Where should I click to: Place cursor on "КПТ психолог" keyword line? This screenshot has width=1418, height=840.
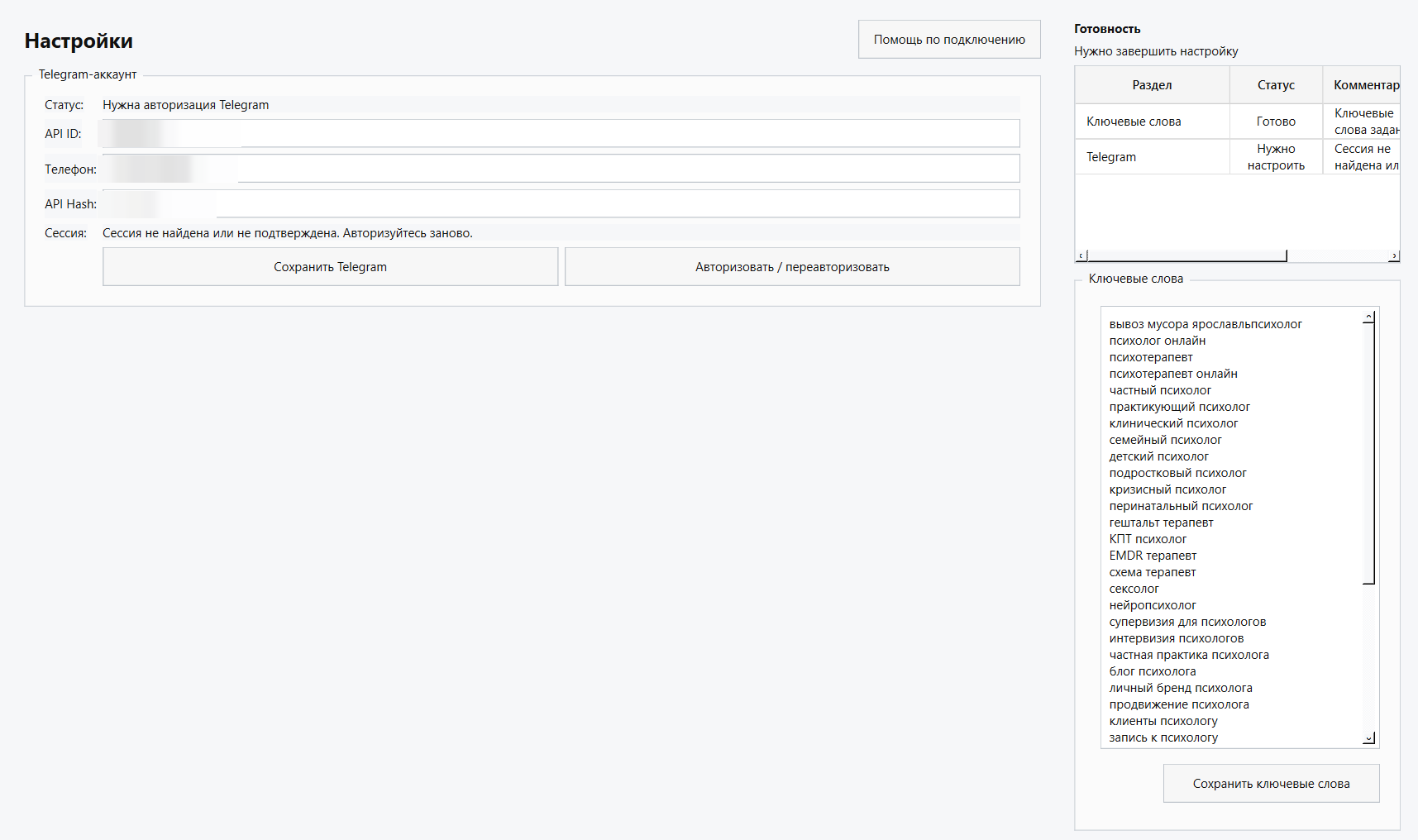point(1148,539)
